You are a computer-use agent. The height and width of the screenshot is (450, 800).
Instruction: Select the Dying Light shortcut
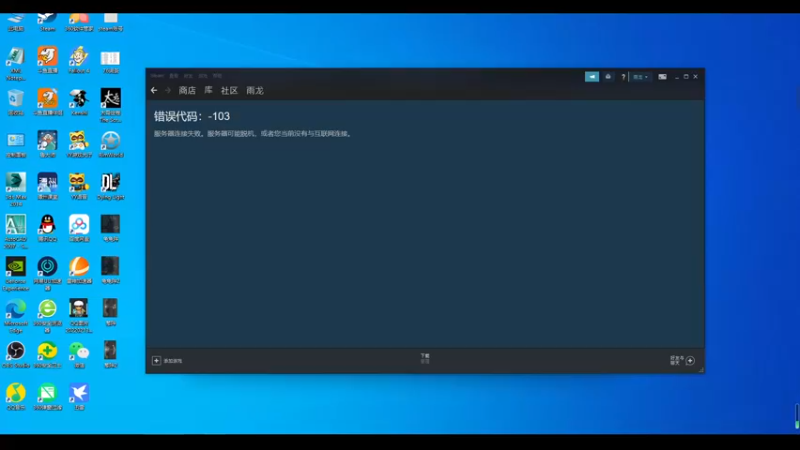click(111, 186)
